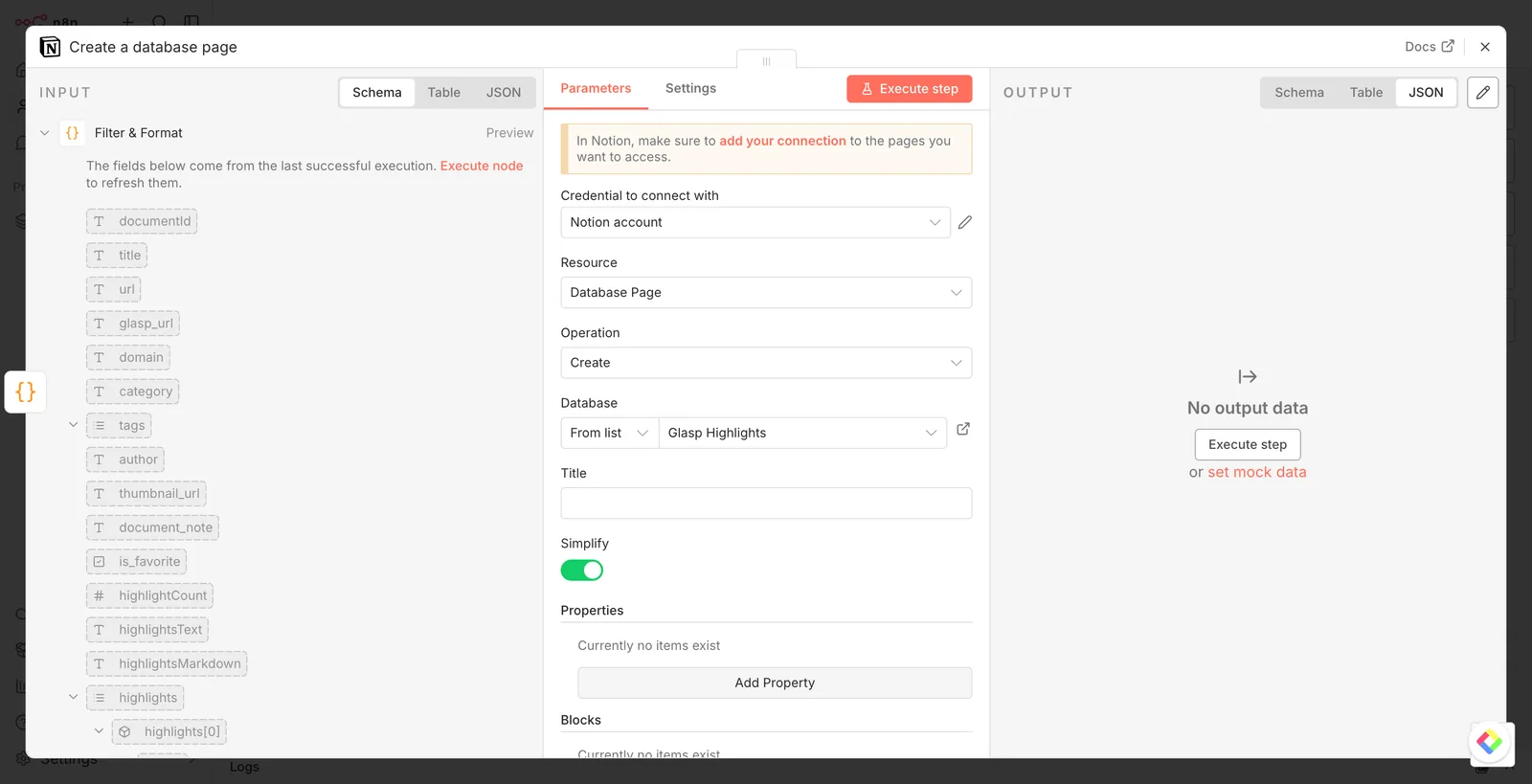Open the Credential to connect with dropdown

pyautogui.click(x=755, y=222)
